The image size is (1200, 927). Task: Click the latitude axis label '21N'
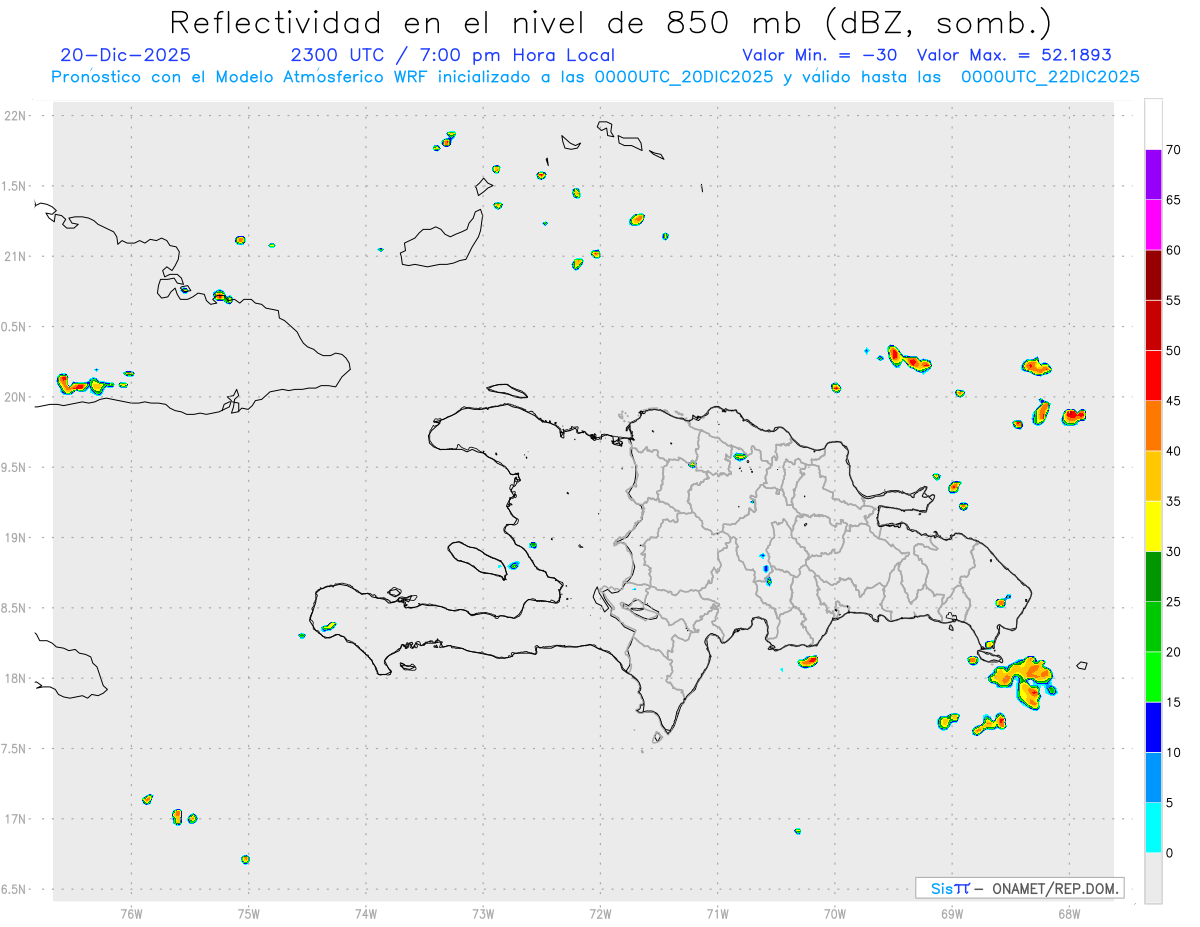point(17,256)
